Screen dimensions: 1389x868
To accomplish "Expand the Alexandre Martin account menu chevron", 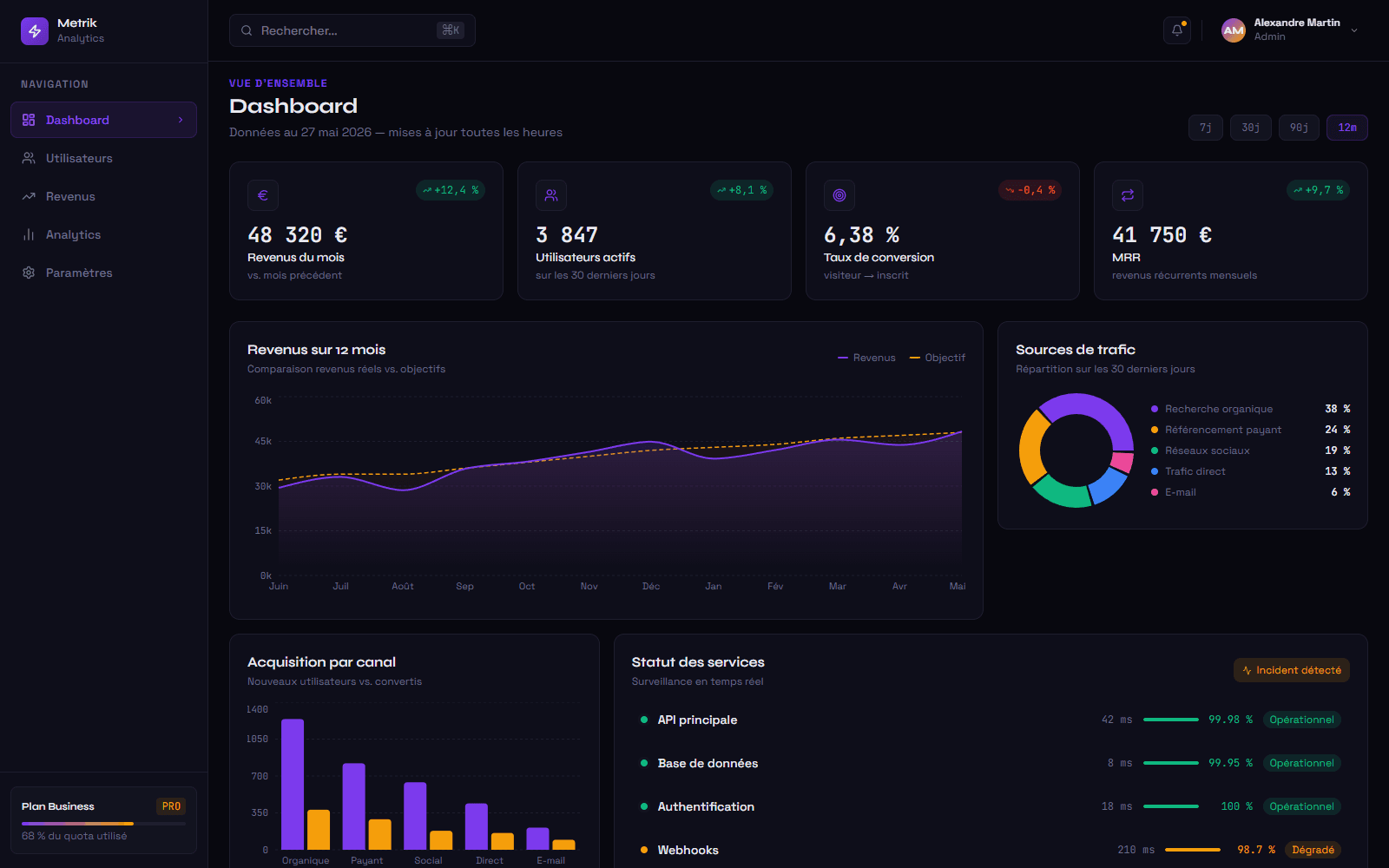I will pyautogui.click(x=1354, y=30).
